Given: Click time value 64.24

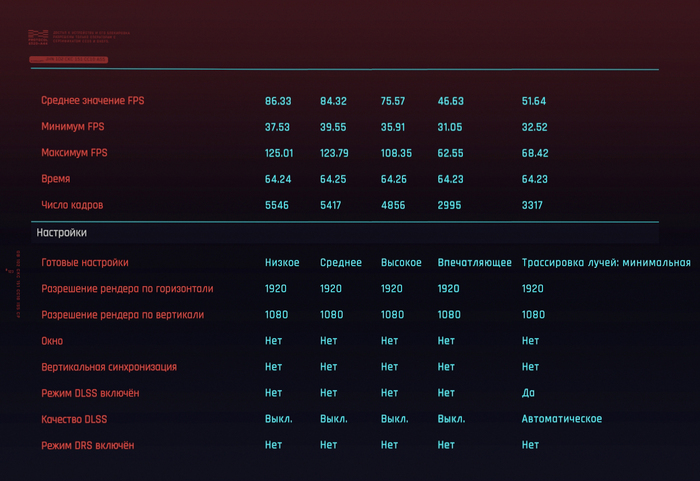Looking at the screenshot, I should 278,180.
